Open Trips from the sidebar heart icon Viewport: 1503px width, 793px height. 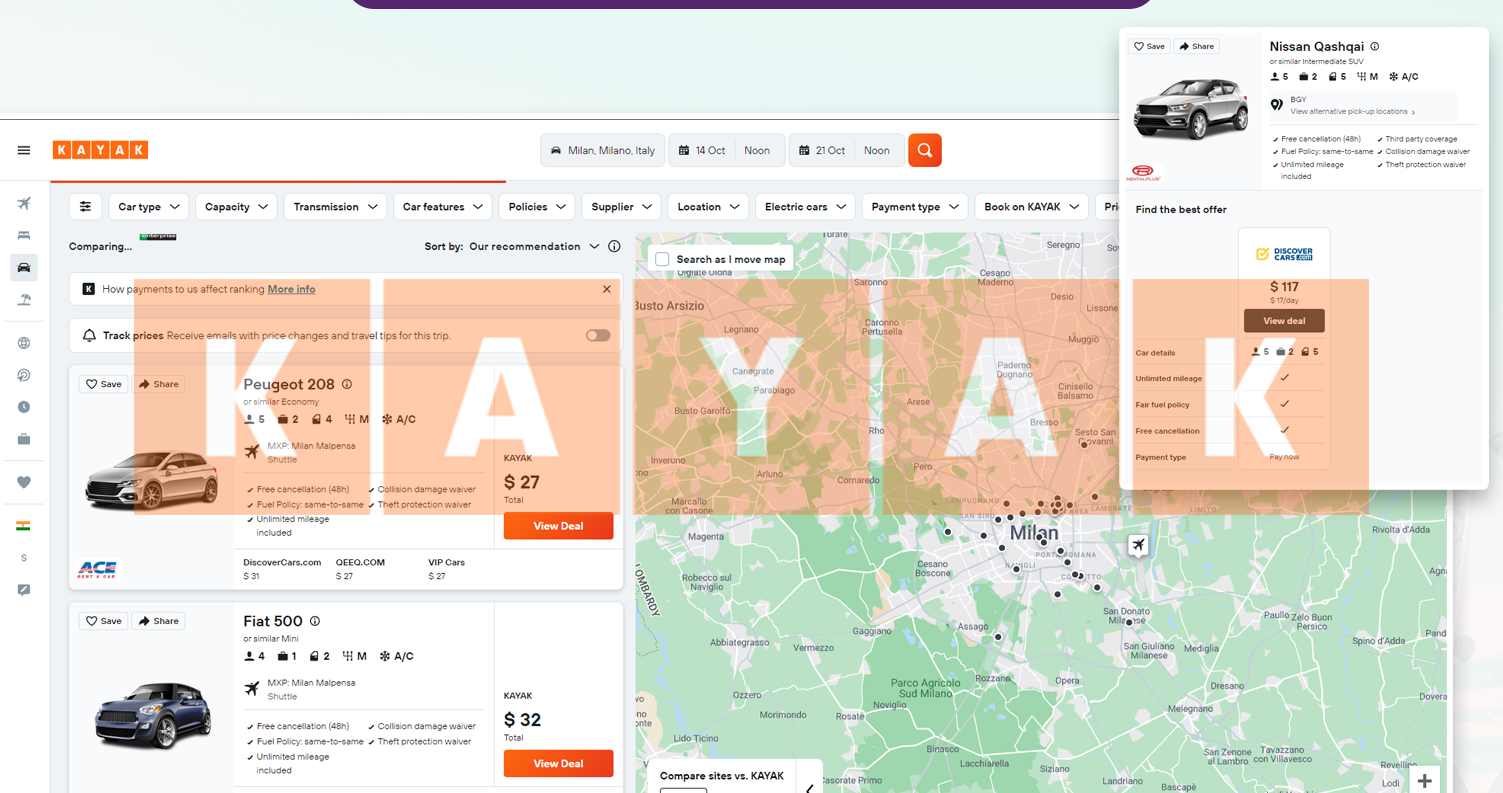pos(24,482)
